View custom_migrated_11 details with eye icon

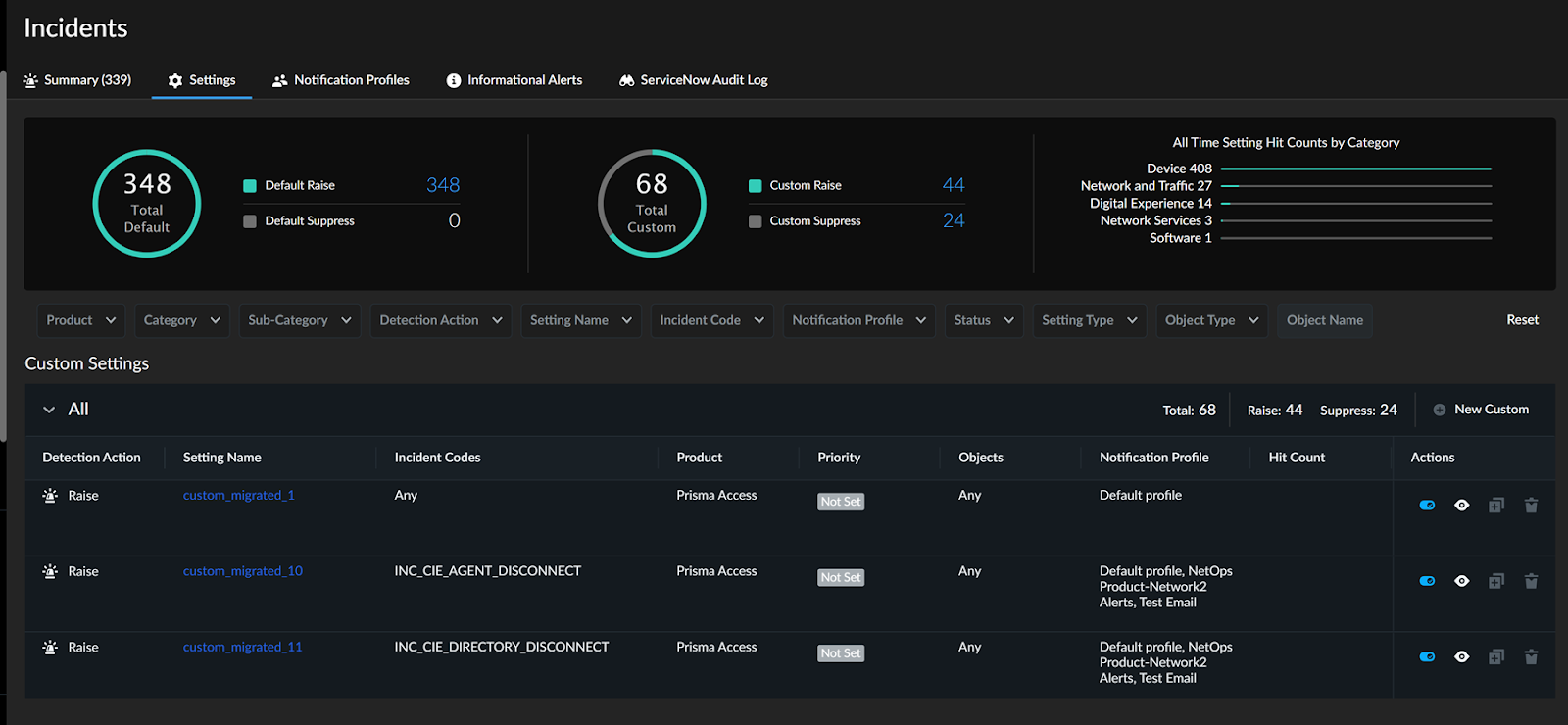[x=1461, y=657]
